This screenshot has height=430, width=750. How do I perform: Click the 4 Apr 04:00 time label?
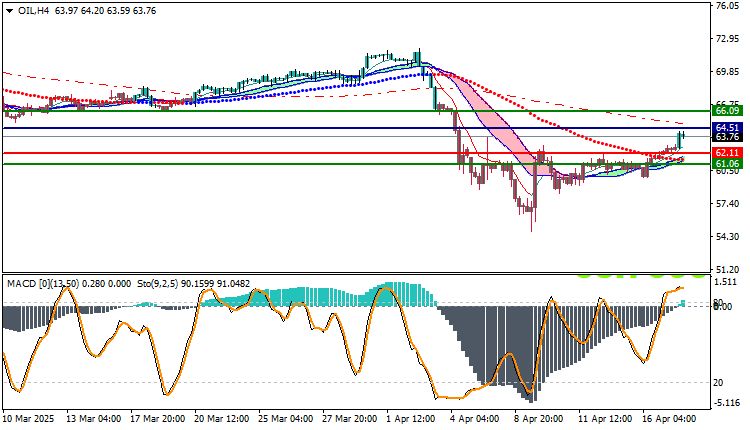click(475, 419)
